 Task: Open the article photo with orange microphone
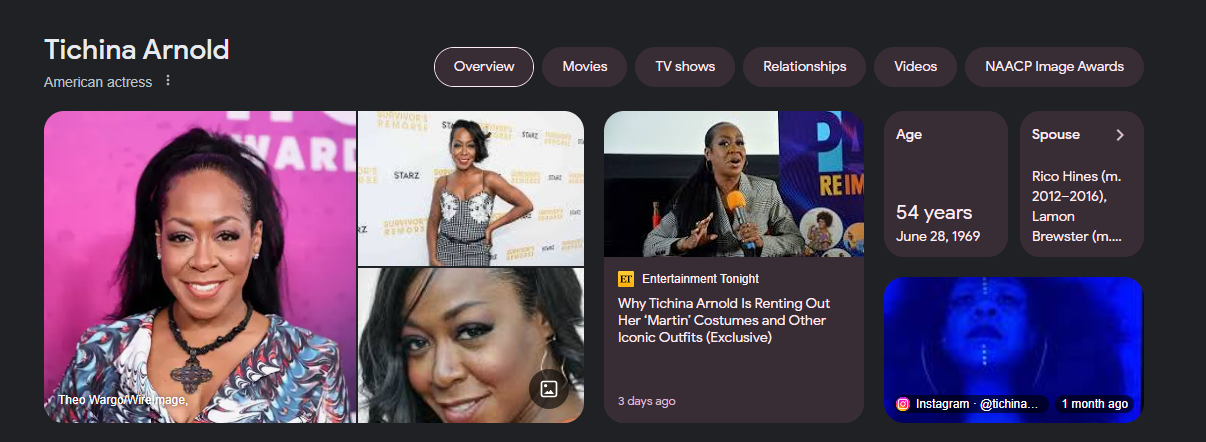click(733, 184)
